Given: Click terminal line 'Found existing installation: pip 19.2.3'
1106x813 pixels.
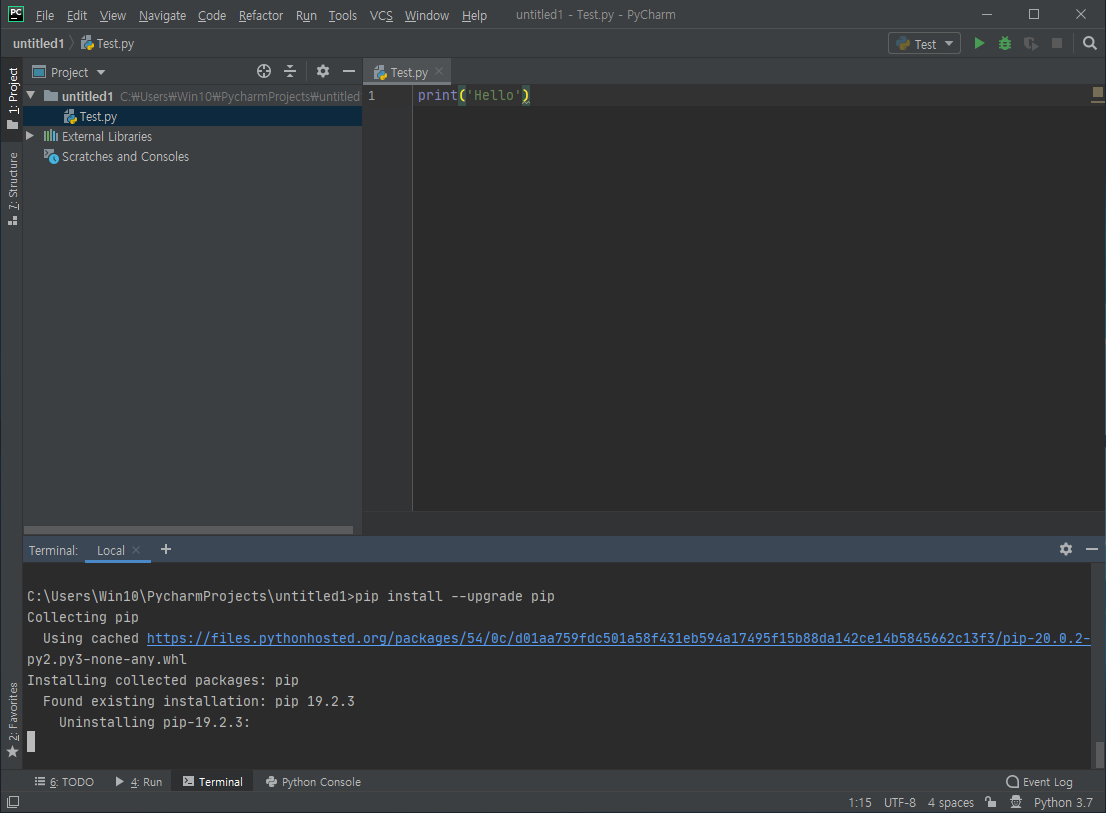Looking at the screenshot, I should point(198,701).
